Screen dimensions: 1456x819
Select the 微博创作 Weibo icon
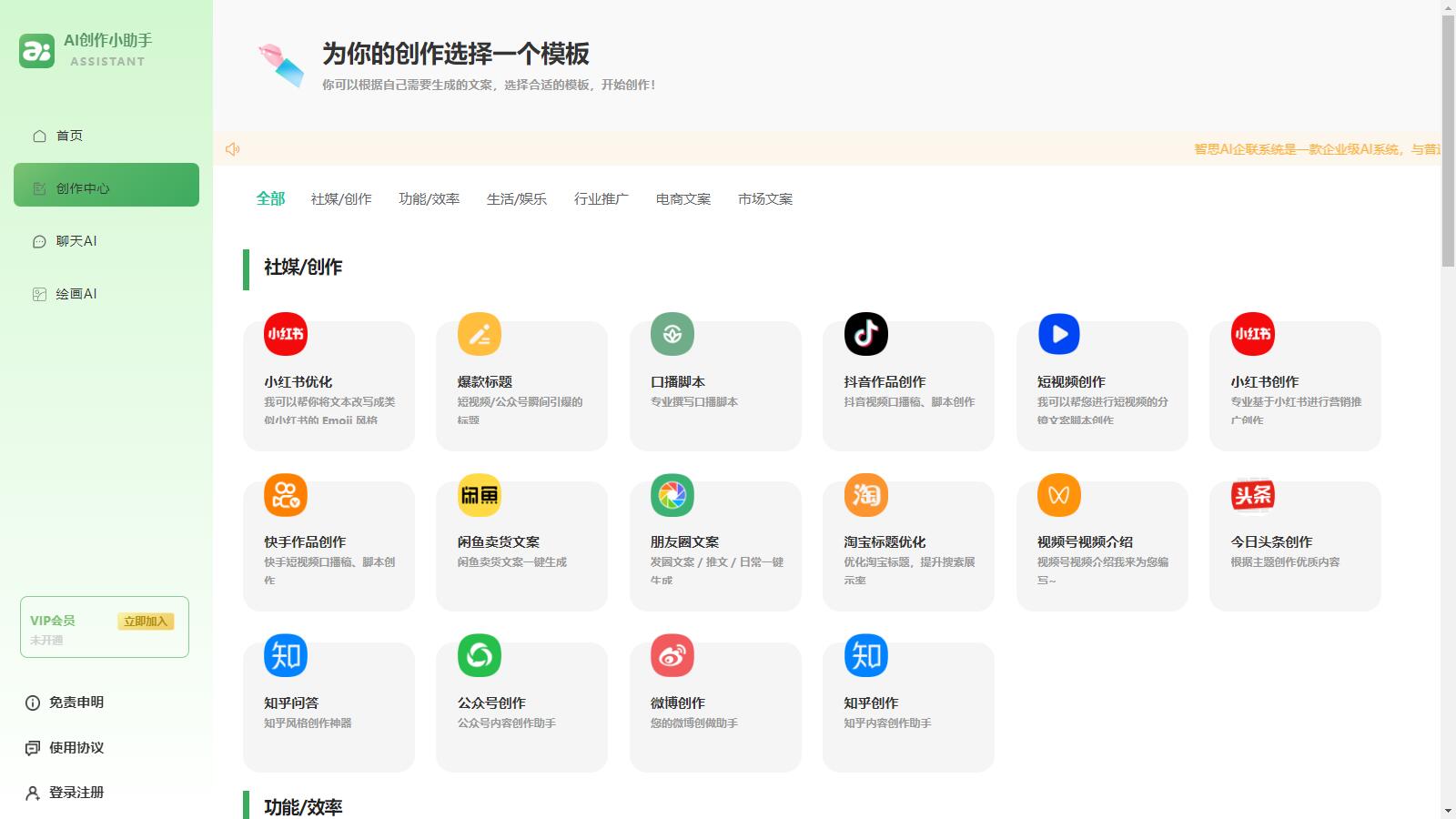[672, 655]
